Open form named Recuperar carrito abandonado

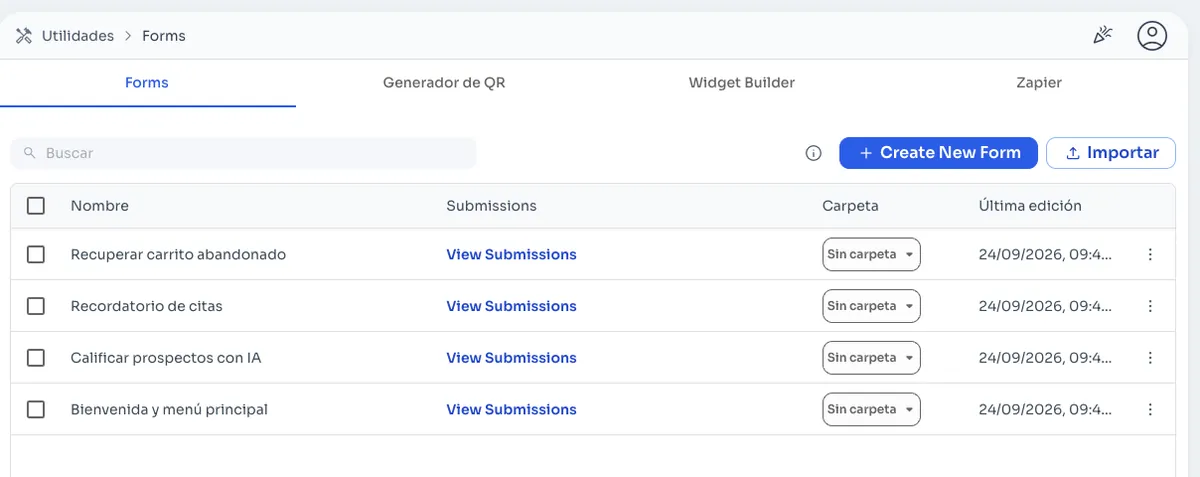click(x=178, y=254)
